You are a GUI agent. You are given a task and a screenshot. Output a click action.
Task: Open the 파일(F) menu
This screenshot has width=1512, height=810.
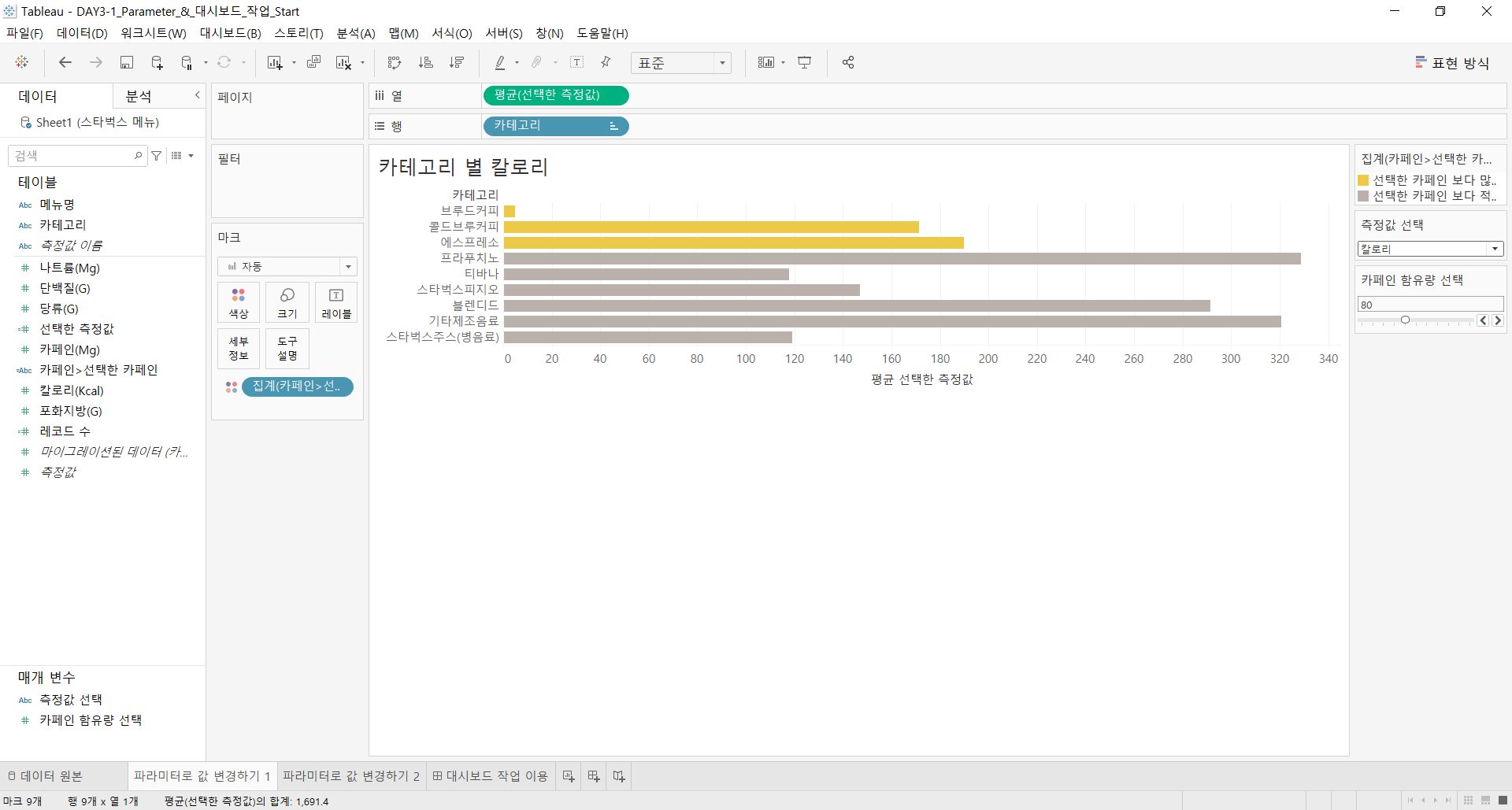(24, 33)
